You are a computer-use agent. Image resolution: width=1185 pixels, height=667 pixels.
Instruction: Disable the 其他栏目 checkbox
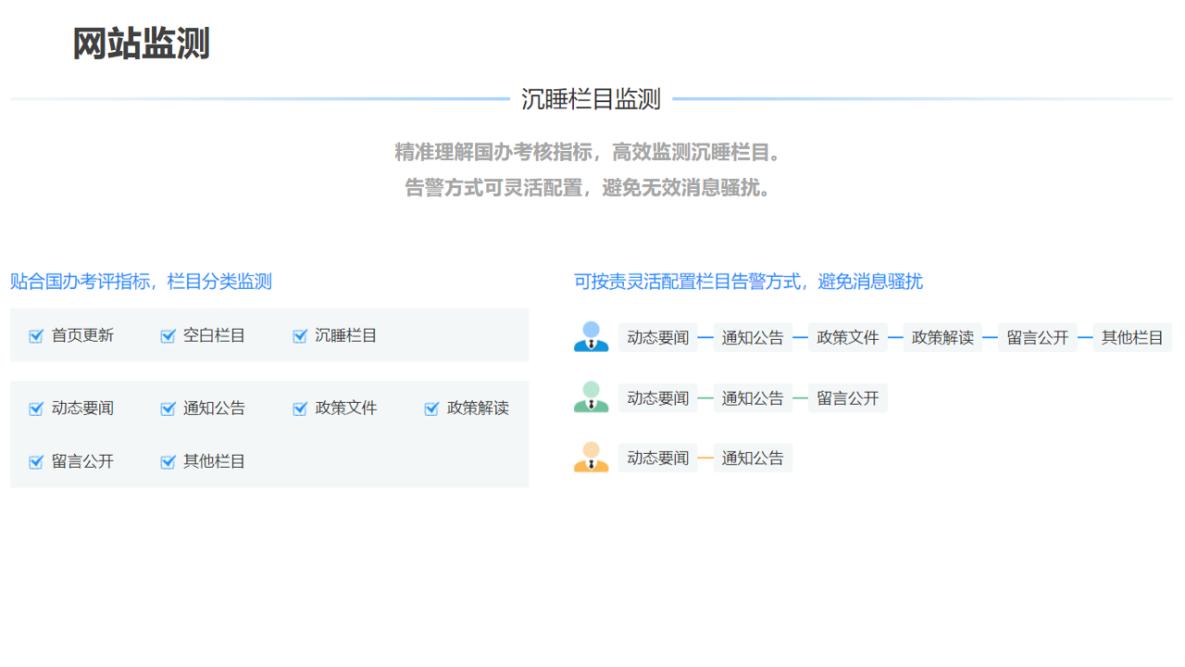pos(168,461)
